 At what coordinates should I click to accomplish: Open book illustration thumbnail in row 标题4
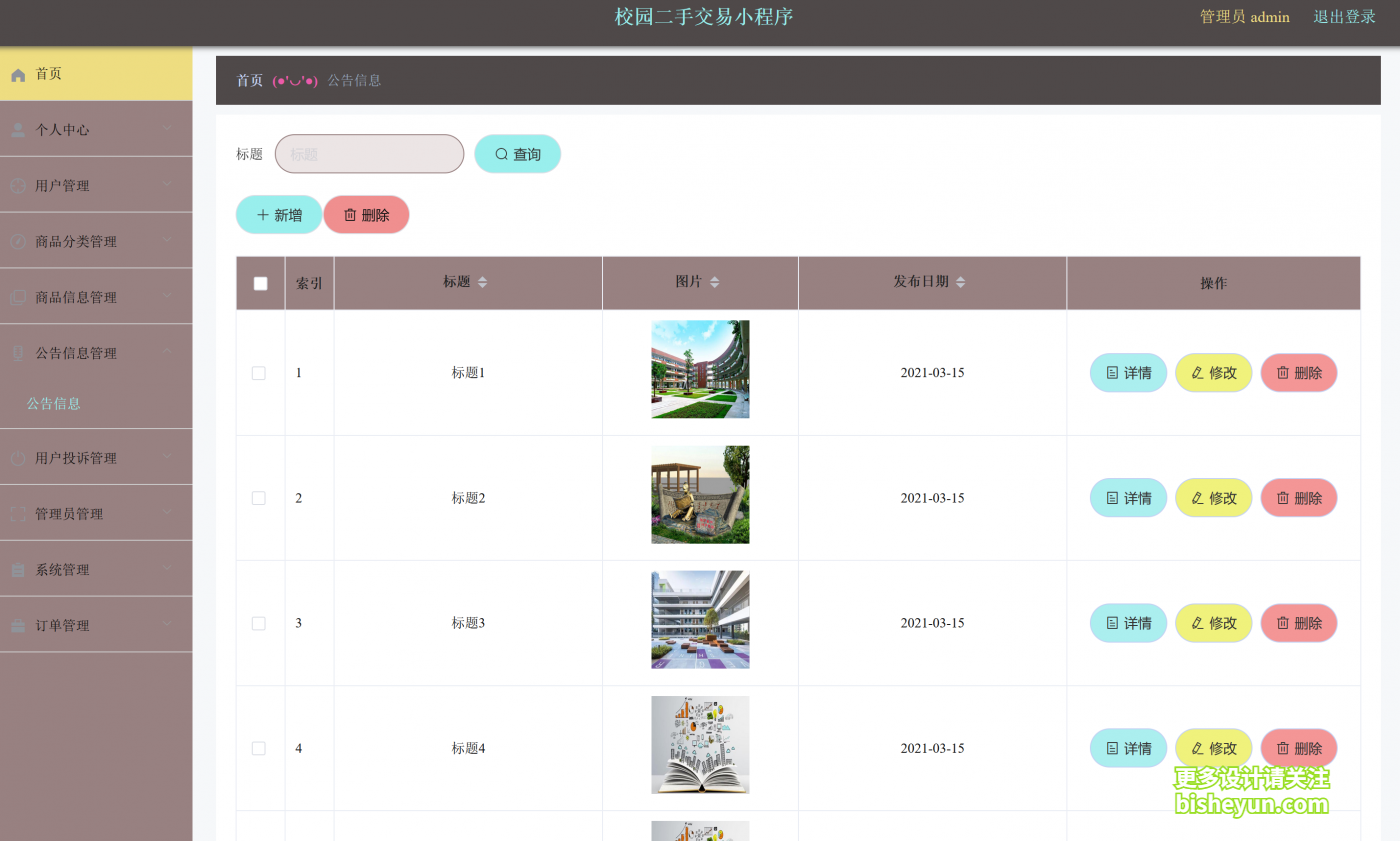700,745
